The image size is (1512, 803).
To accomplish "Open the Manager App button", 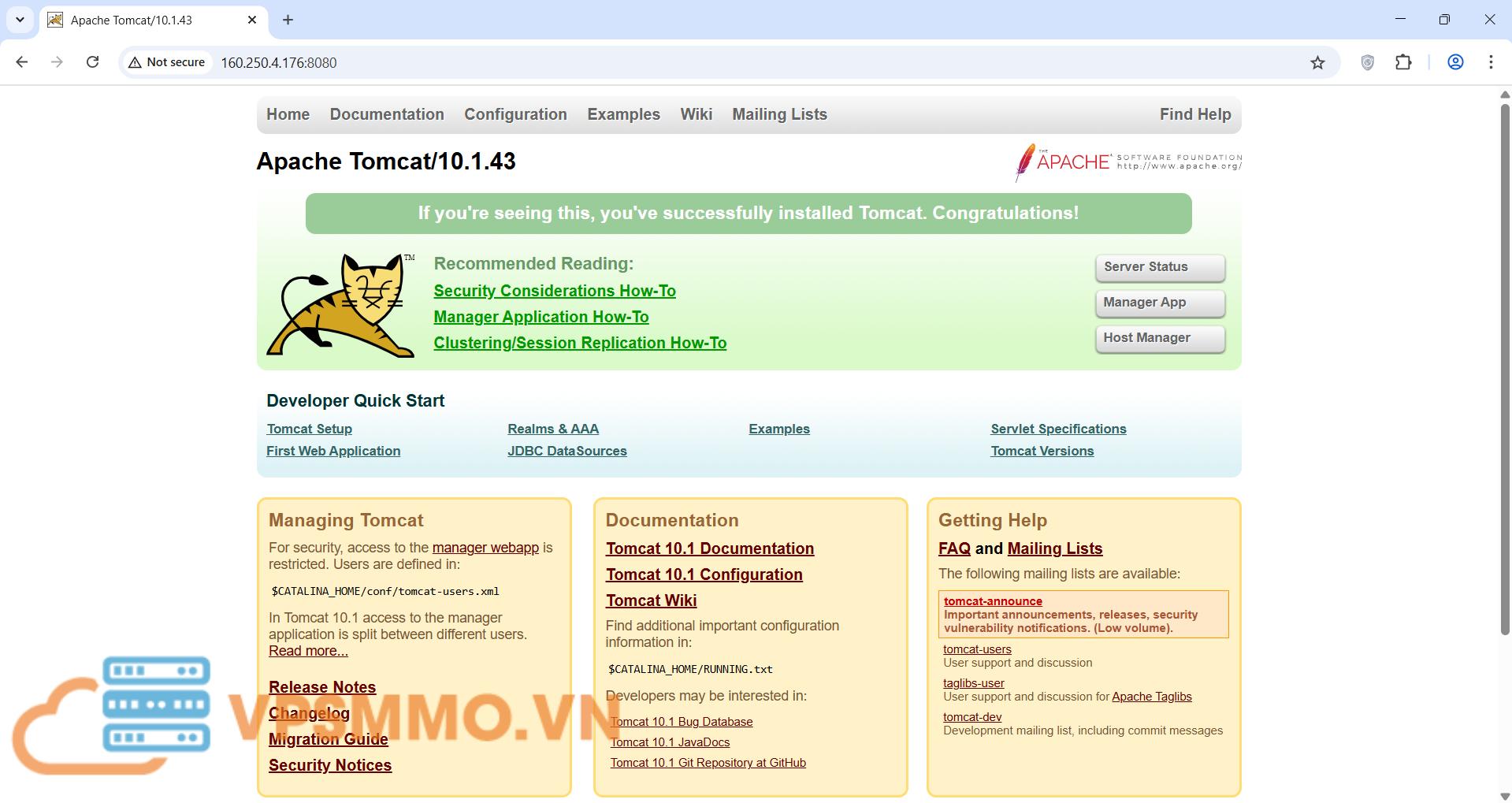I will click(x=1159, y=303).
